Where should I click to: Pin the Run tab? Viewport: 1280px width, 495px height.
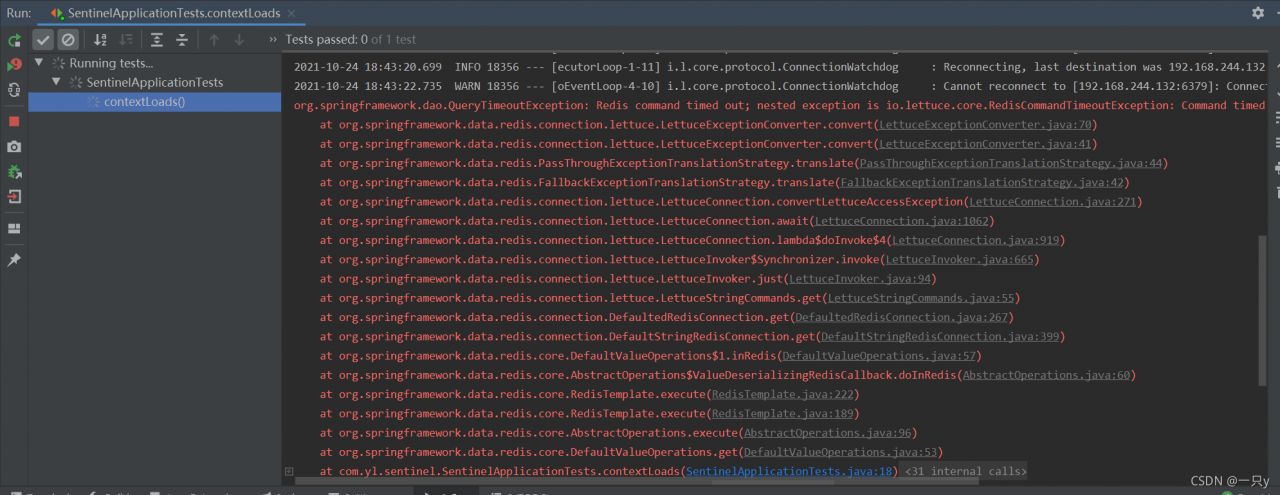14,260
